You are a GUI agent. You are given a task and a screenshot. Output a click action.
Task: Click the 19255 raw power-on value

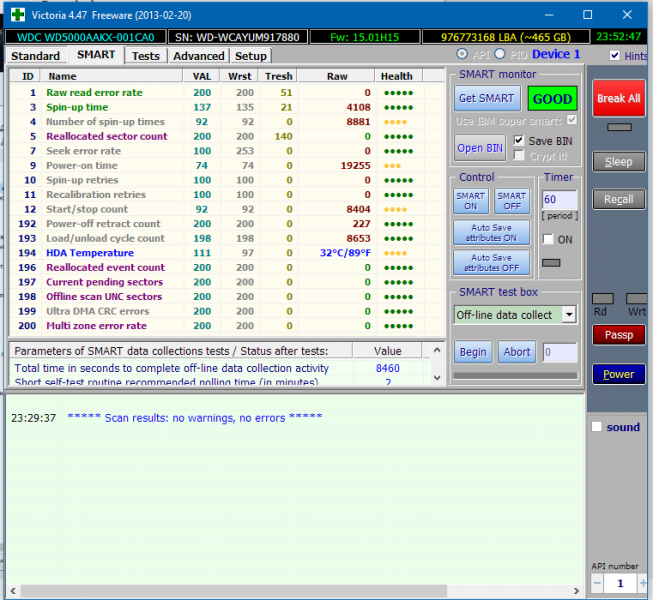tap(355, 165)
